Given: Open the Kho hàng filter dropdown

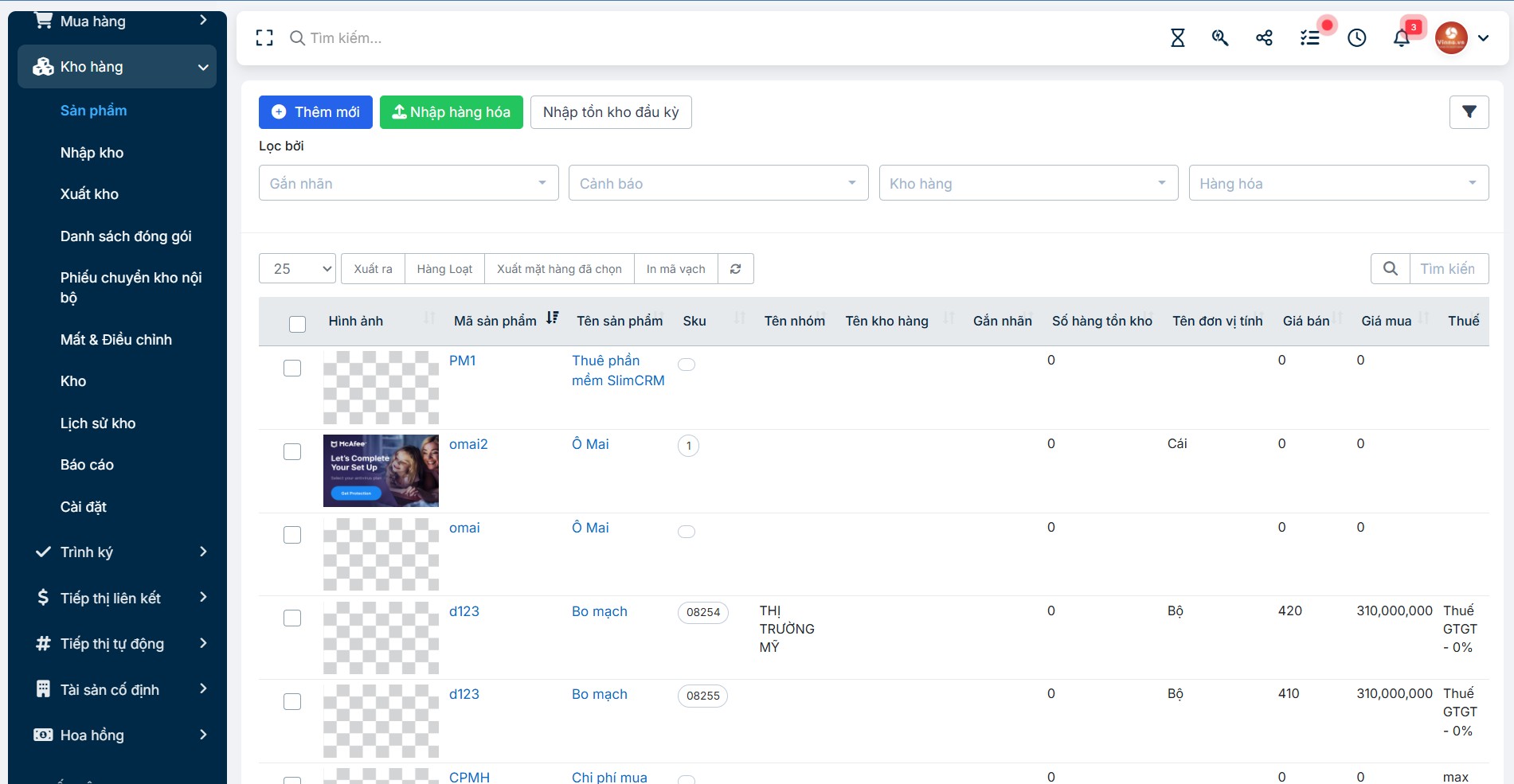Looking at the screenshot, I should [x=1028, y=183].
